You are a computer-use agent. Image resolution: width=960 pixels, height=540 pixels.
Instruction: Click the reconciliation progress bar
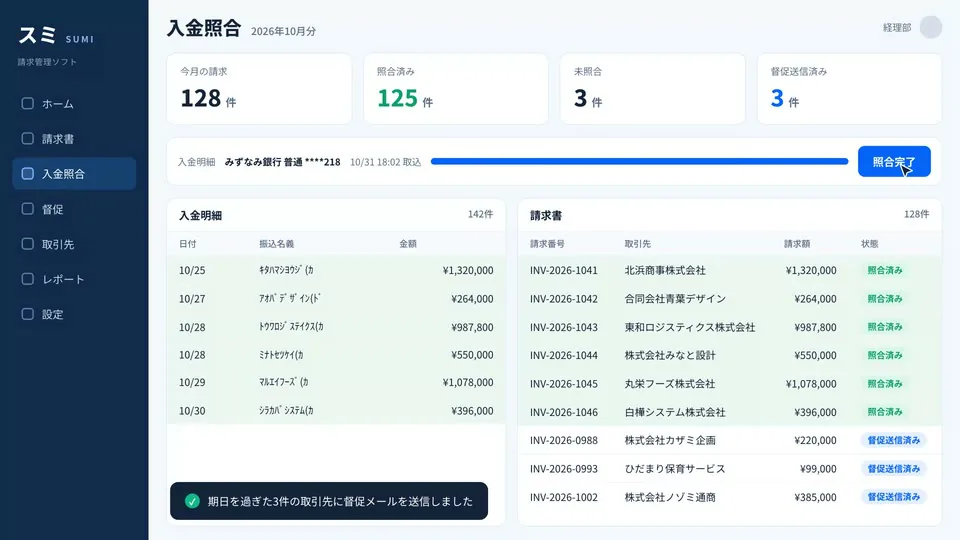click(639, 162)
